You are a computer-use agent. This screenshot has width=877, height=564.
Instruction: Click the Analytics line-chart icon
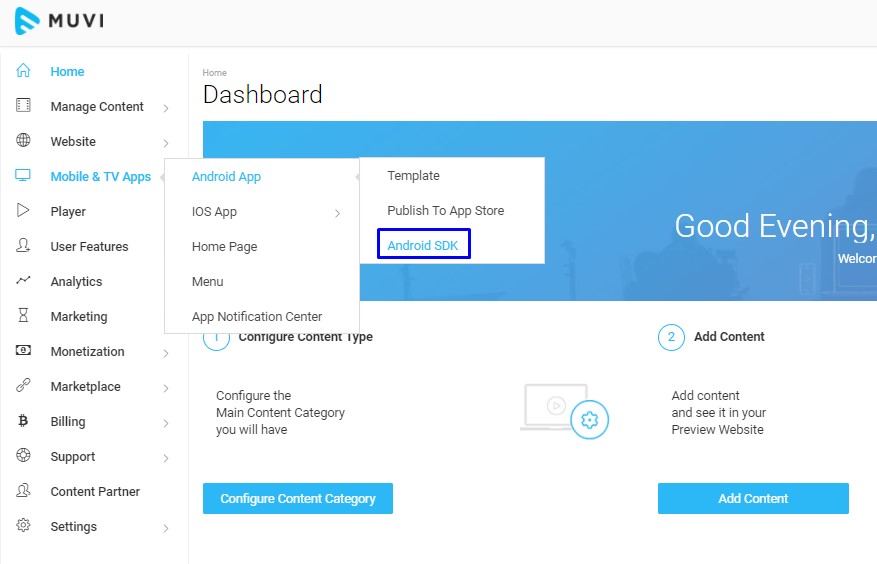(x=23, y=280)
